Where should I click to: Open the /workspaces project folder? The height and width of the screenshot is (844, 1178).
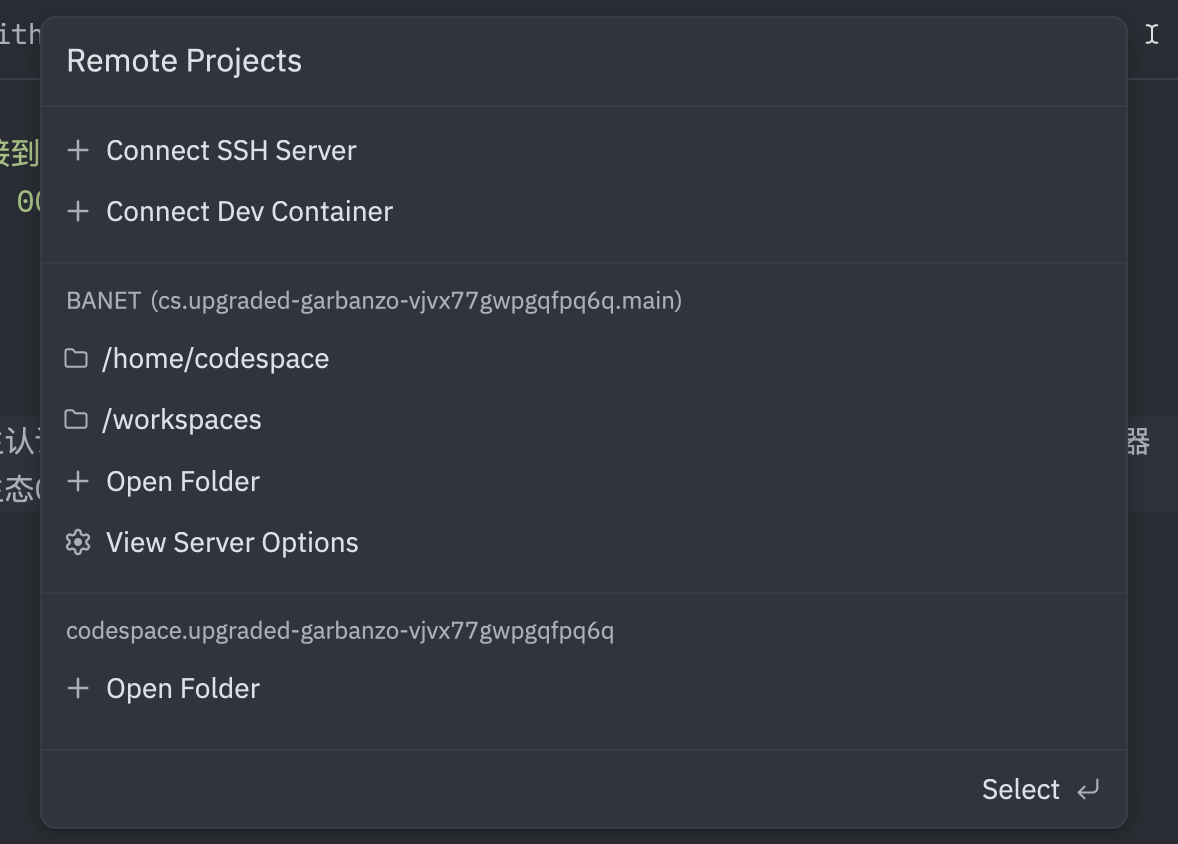point(181,420)
